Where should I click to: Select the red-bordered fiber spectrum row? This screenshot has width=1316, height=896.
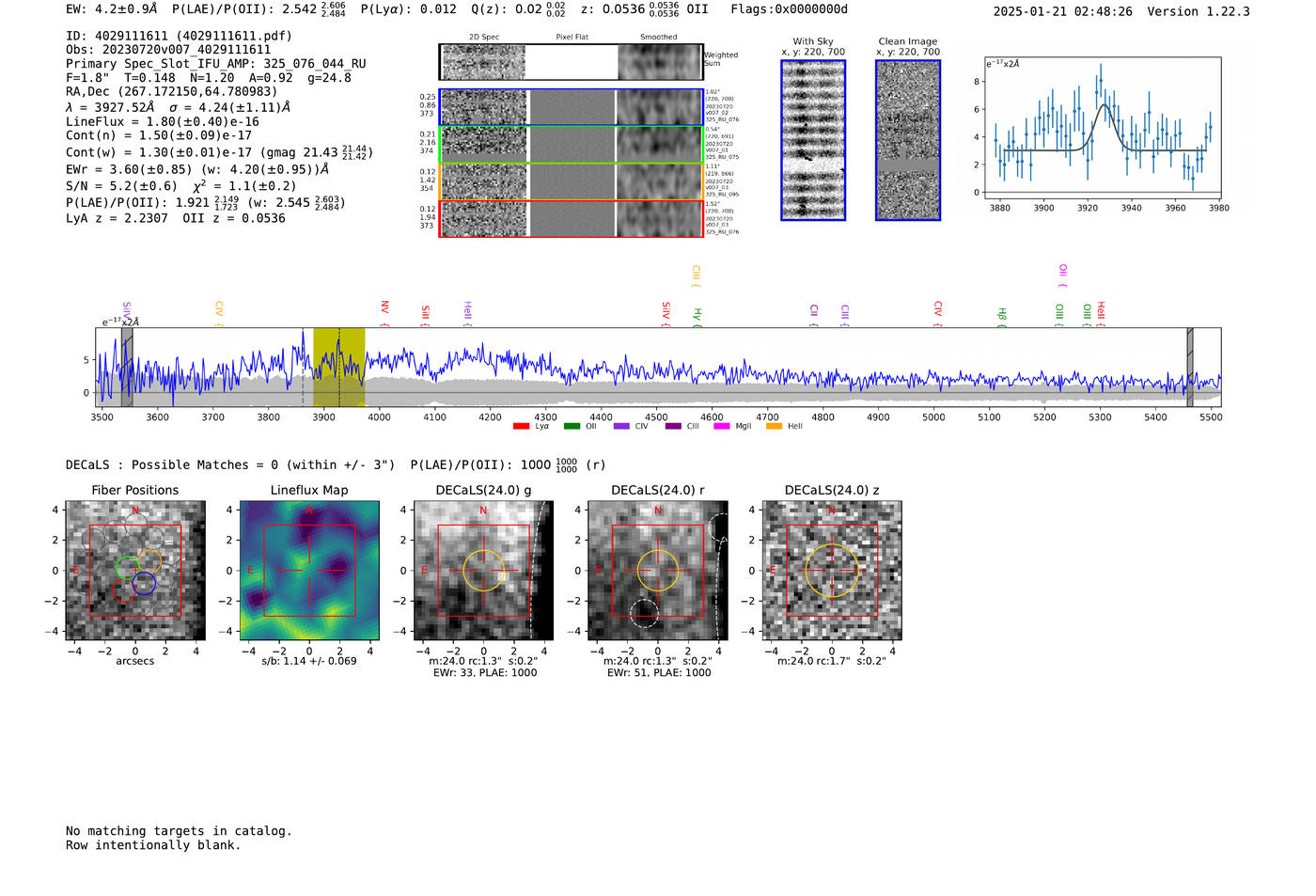point(572,218)
